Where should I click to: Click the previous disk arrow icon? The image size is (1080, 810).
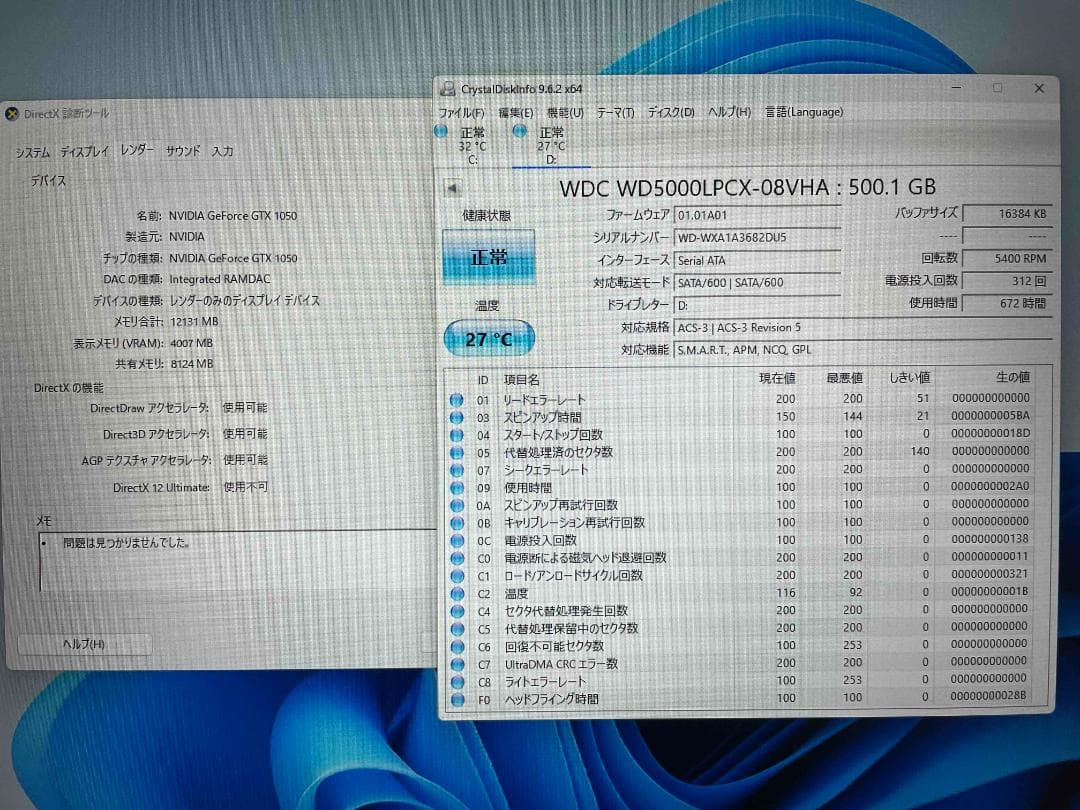click(x=453, y=187)
